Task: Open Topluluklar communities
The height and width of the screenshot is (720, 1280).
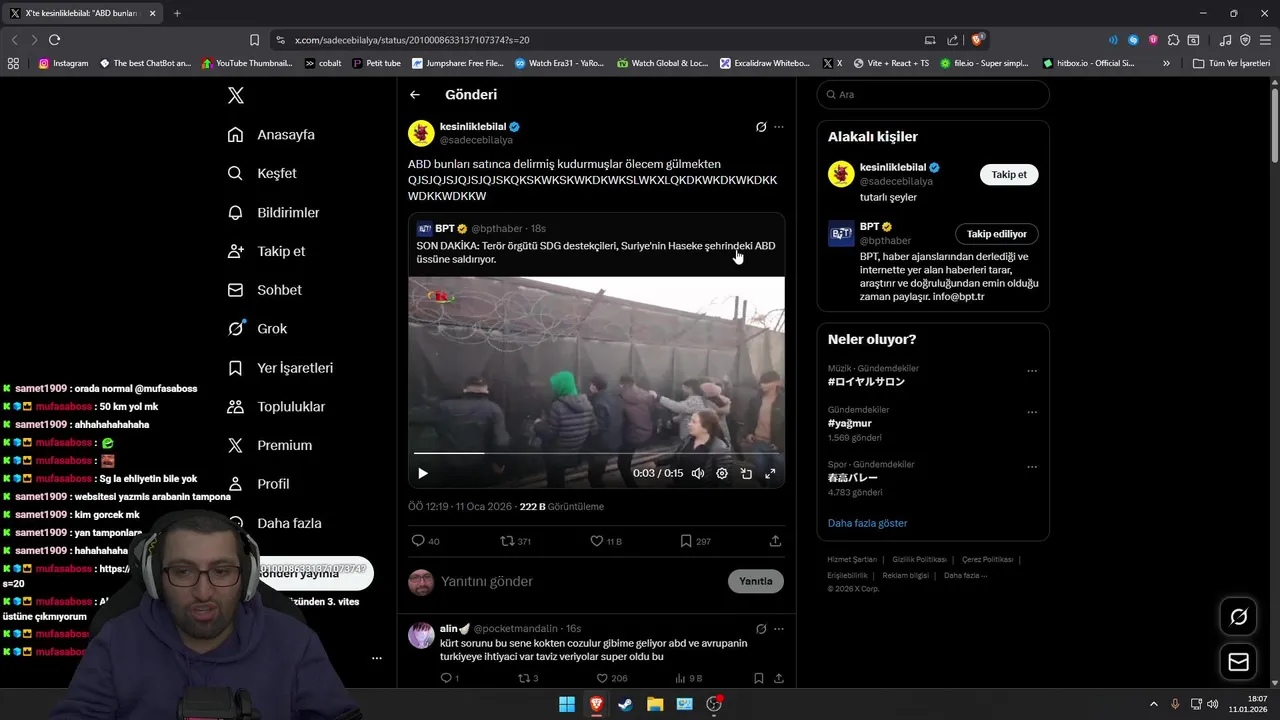Action: pyautogui.click(x=276, y=407)
